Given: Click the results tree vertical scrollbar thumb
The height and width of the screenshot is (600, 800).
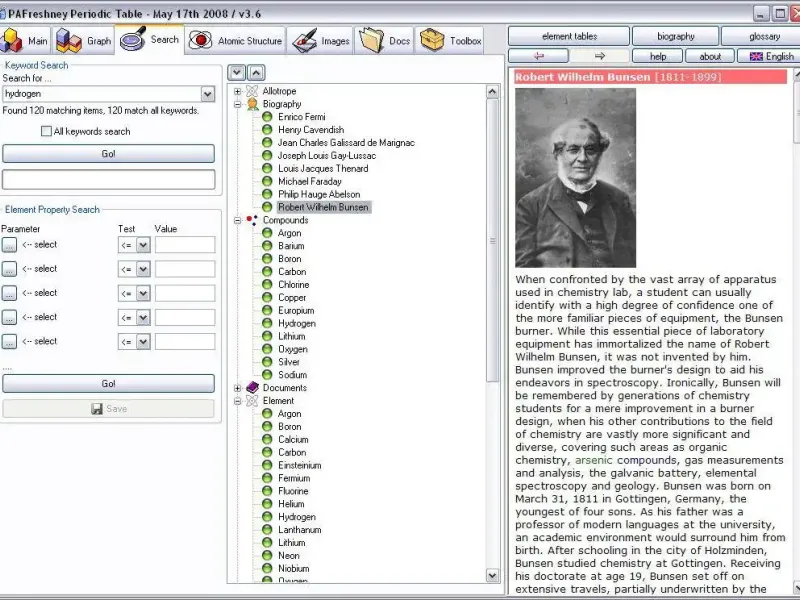Looking at the screenshot, I should (x=492, y=240).
